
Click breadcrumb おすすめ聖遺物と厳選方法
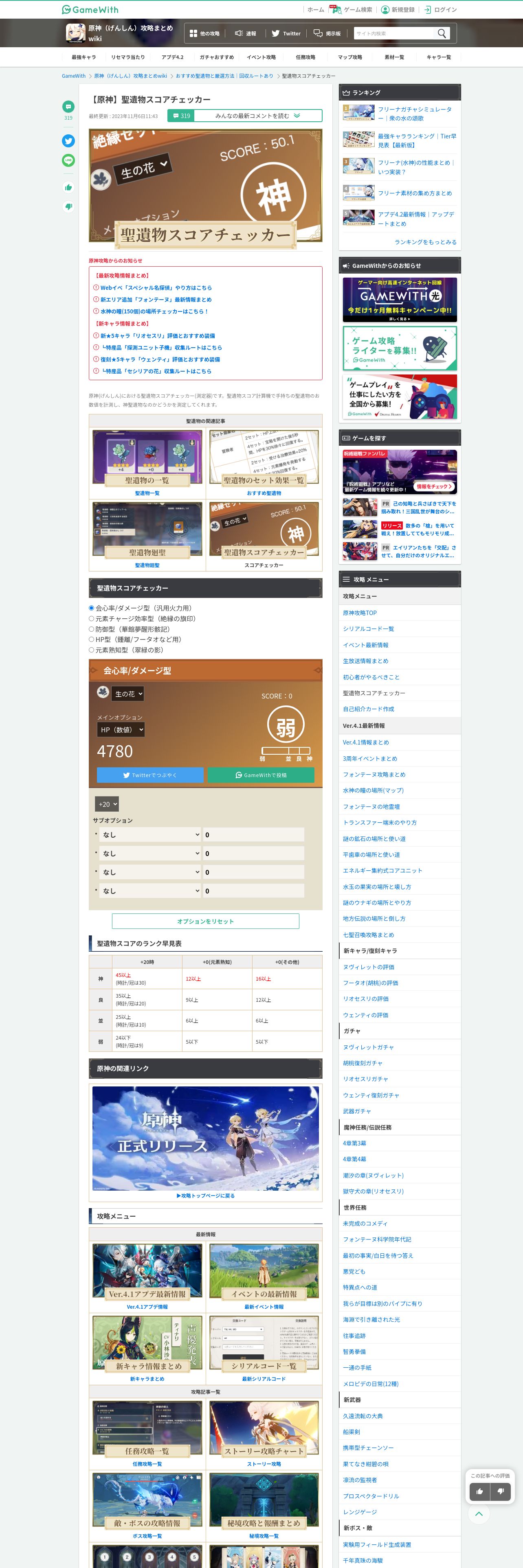[x=224, y=76]
